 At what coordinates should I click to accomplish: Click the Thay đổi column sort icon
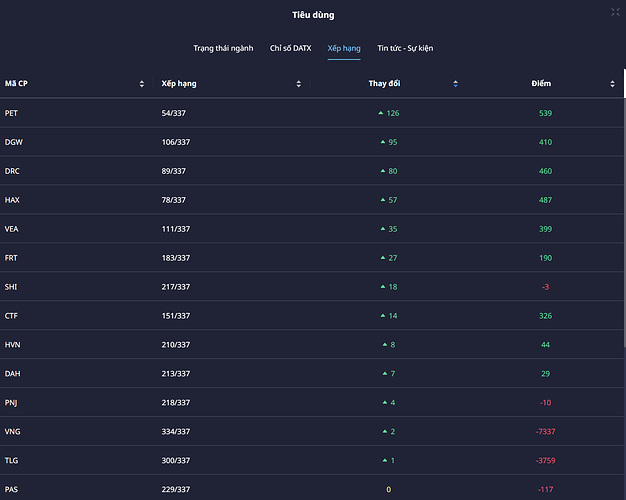point(456,83)
